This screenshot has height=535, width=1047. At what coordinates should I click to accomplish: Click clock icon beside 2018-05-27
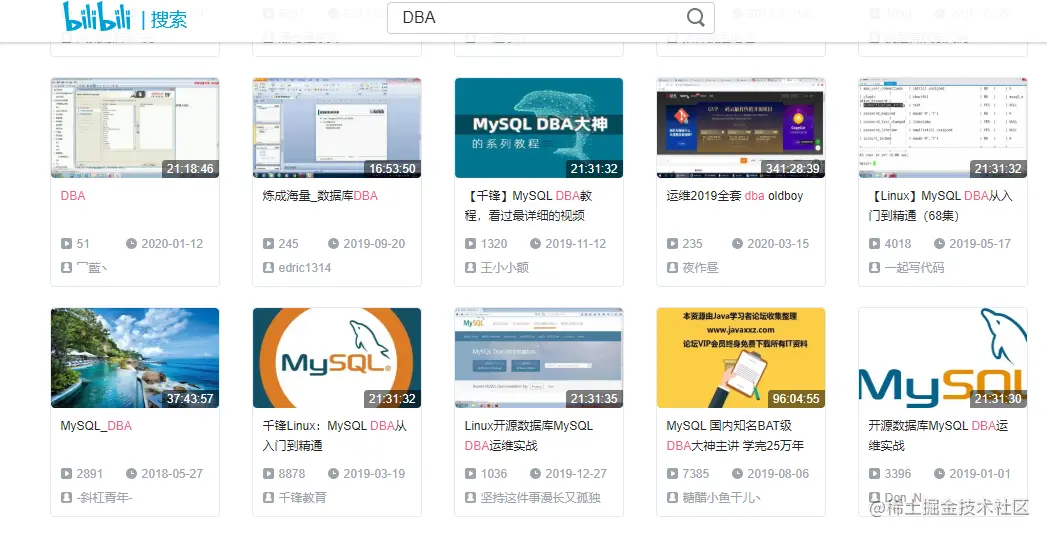[132, 474]
